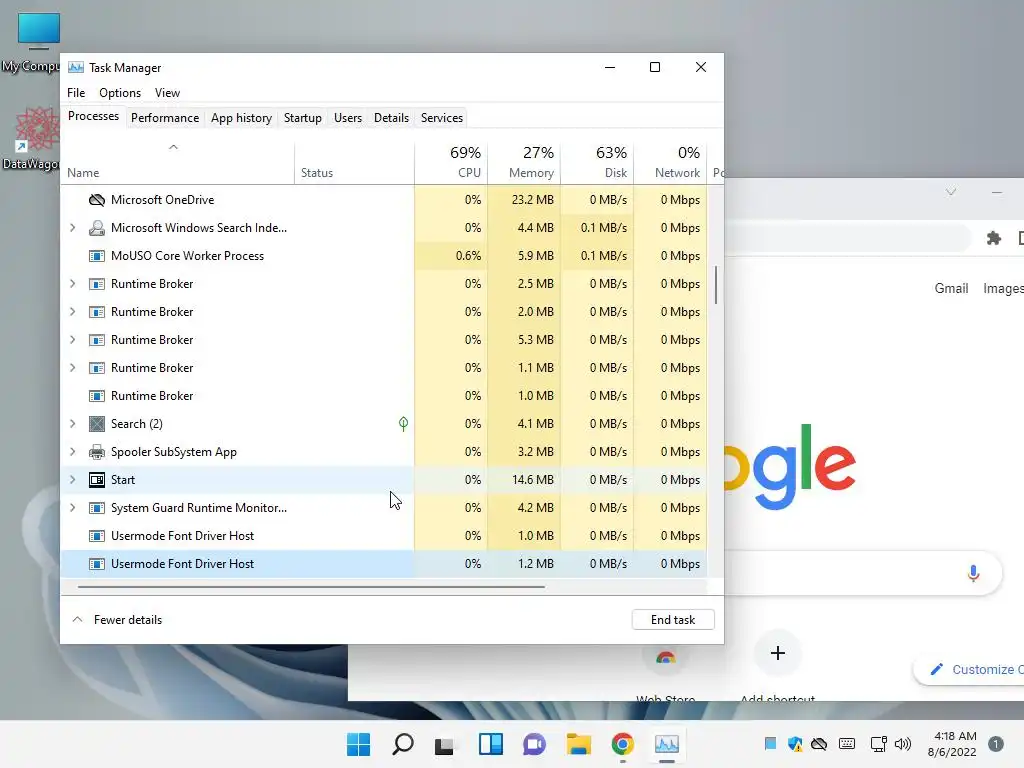
Task: Click the Add shortcut plus button
Action: pos(777,653)
